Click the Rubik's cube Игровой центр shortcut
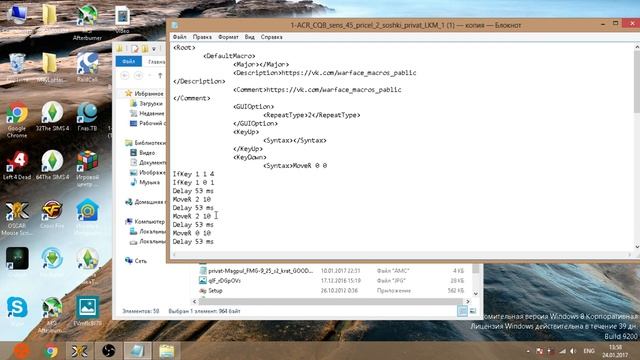The height and width of the screenshot is (360, 640). pyautogui.click(x=87, y=168)
